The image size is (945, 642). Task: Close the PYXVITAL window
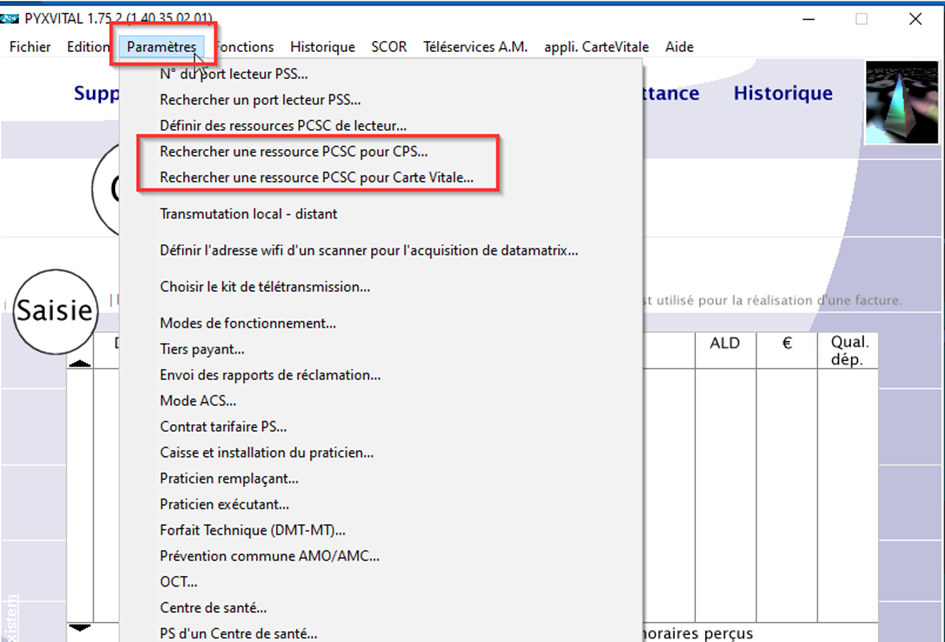(x=915, y=19)
